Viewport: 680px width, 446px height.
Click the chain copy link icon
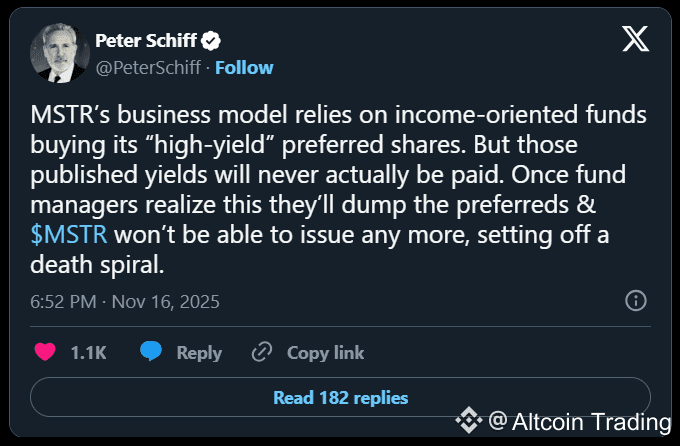(263, 352)
